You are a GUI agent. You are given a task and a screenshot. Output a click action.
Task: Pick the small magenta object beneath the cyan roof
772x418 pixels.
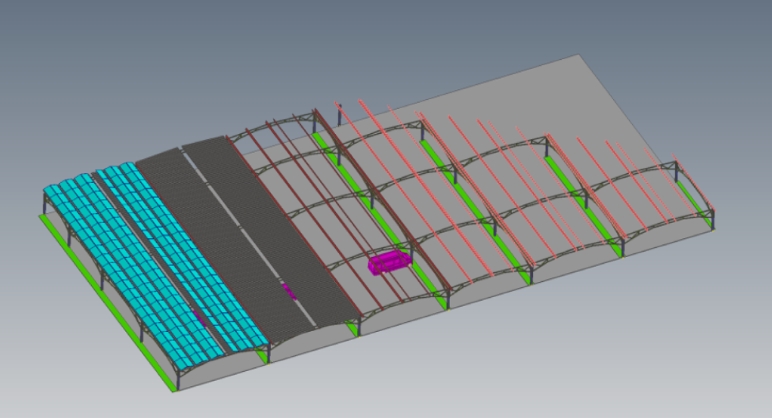(x=200, y=317)
